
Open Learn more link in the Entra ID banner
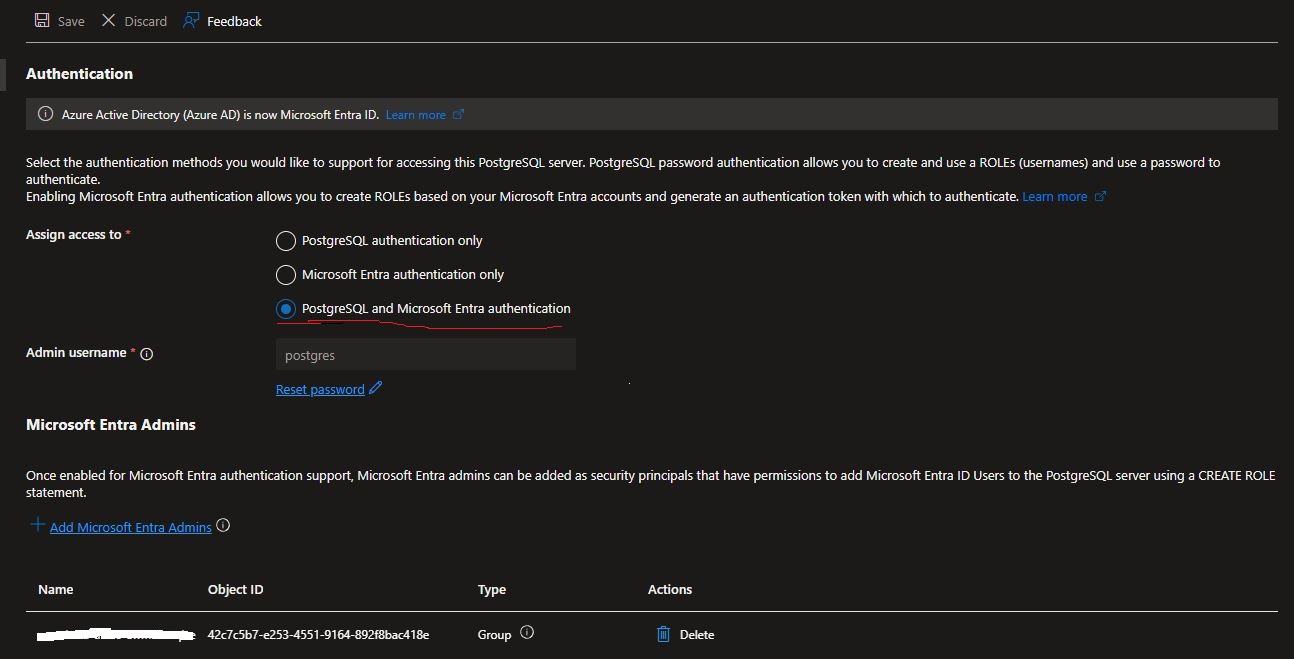416,115
